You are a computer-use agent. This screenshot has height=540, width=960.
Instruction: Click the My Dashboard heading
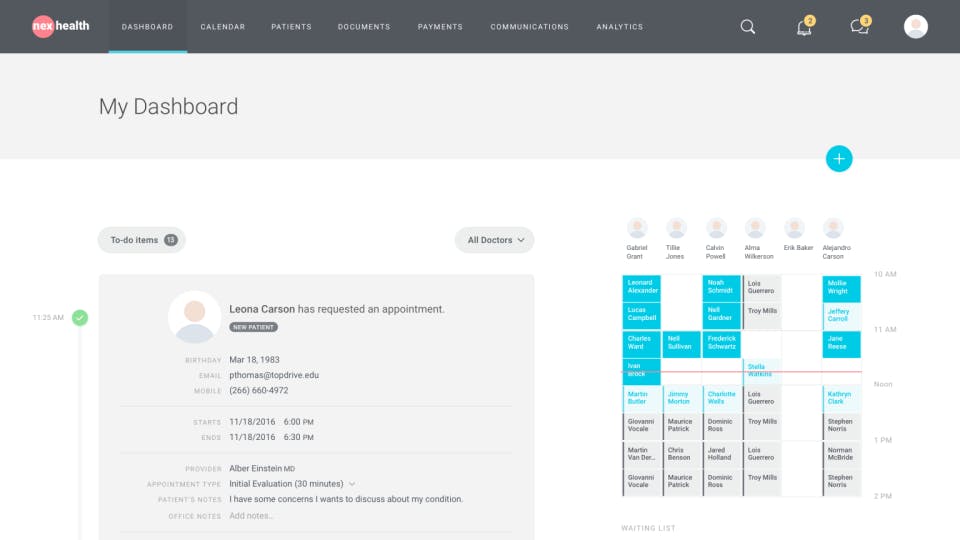168,107
